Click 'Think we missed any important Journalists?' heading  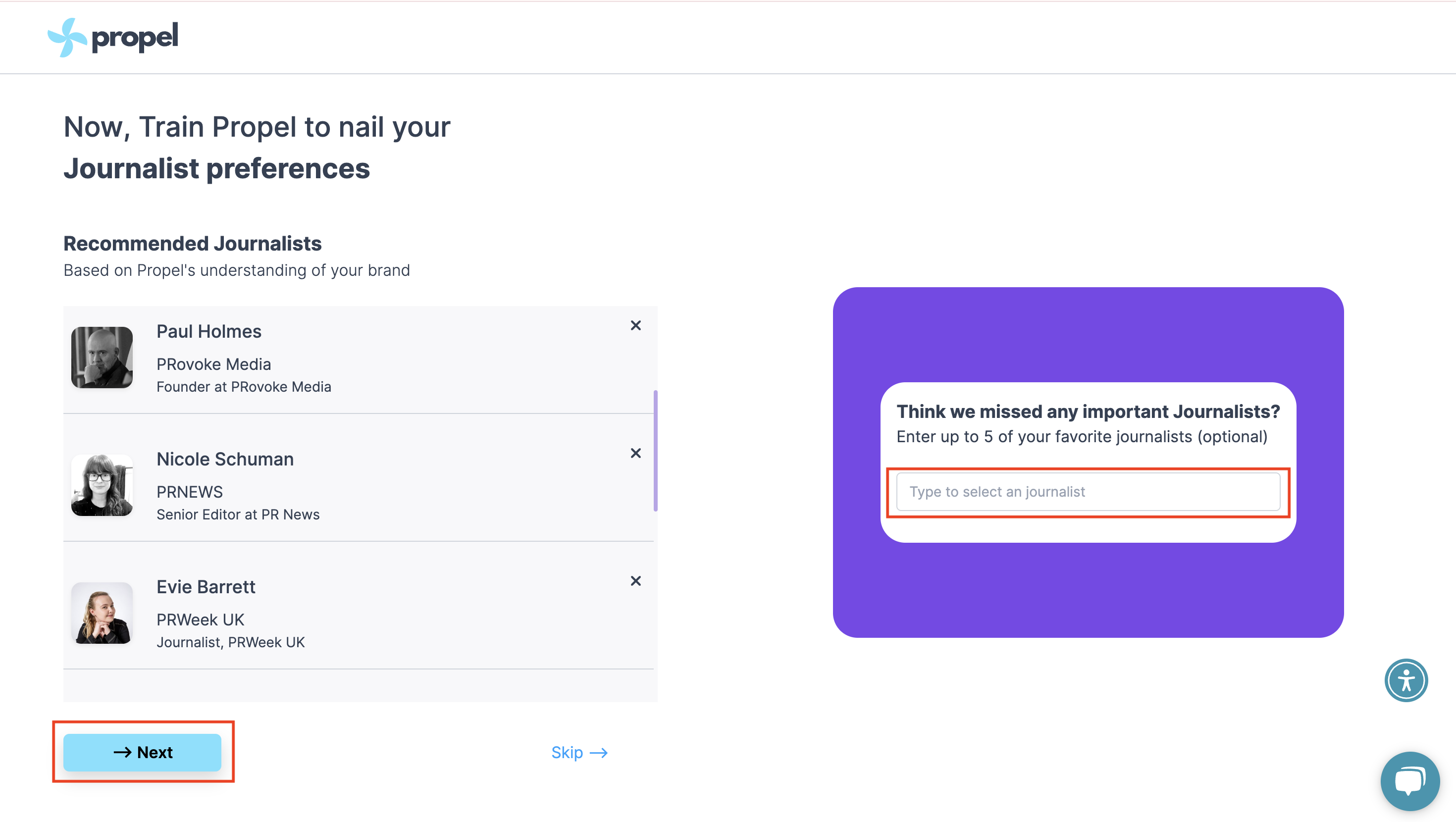pos(1088,411)
